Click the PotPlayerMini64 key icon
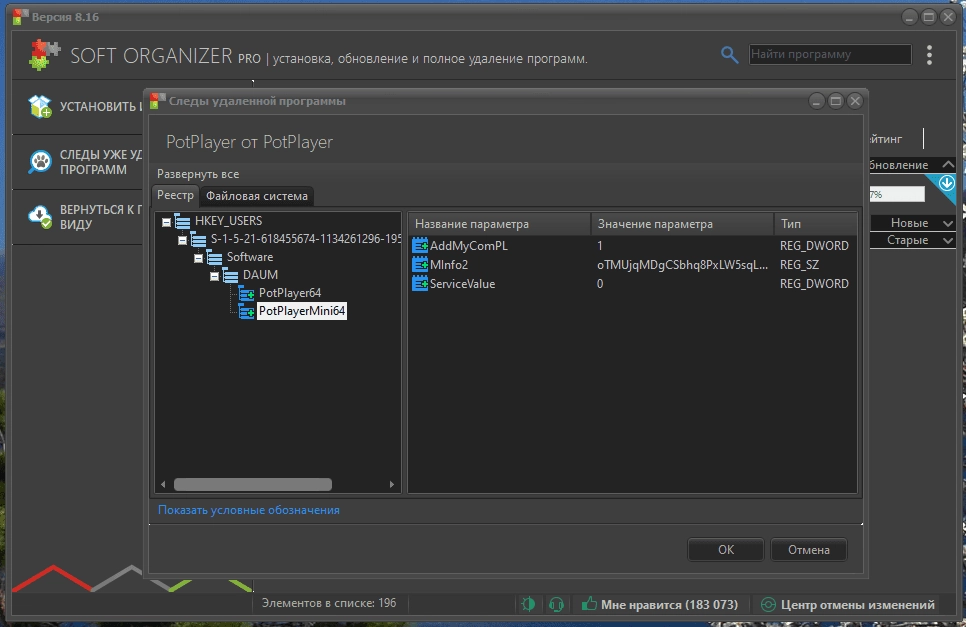 [246, 311]
